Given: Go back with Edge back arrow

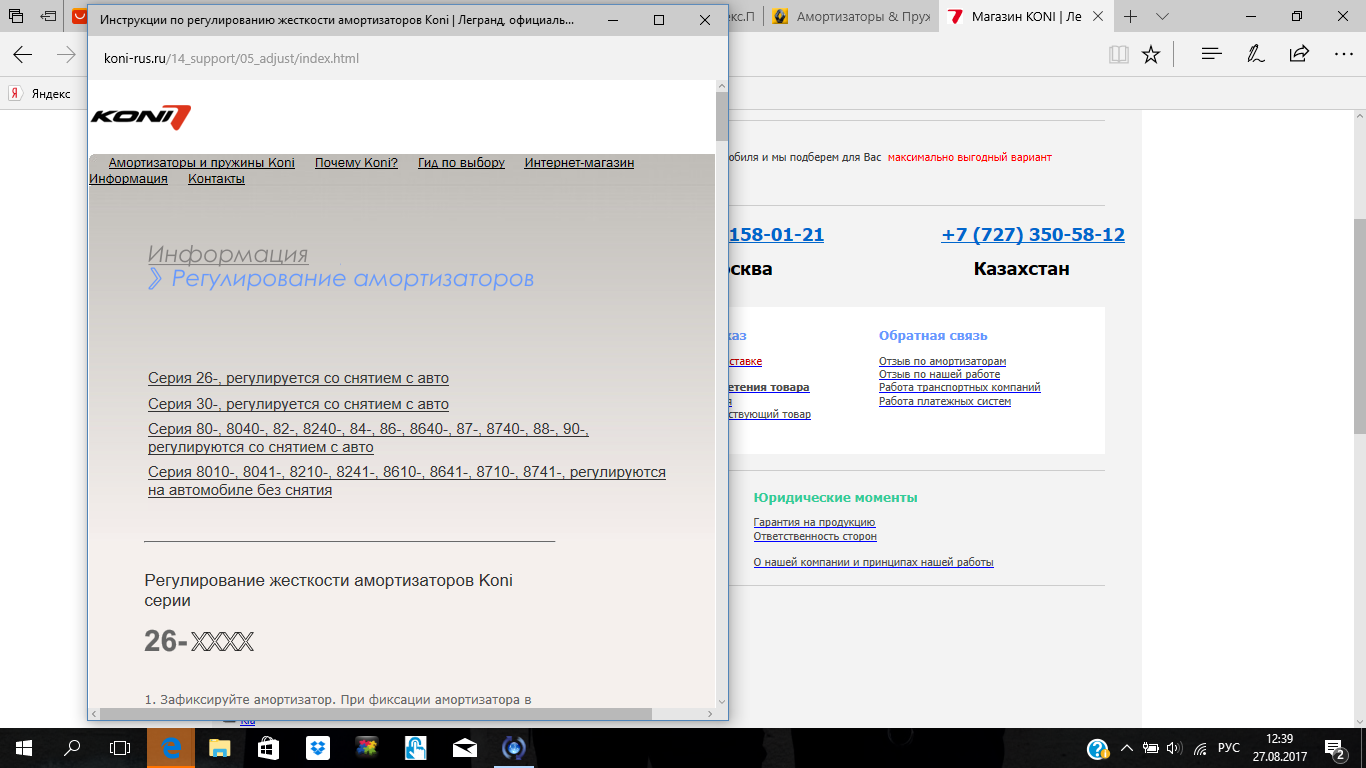Looking at the screenshot, I should (22, 55).
